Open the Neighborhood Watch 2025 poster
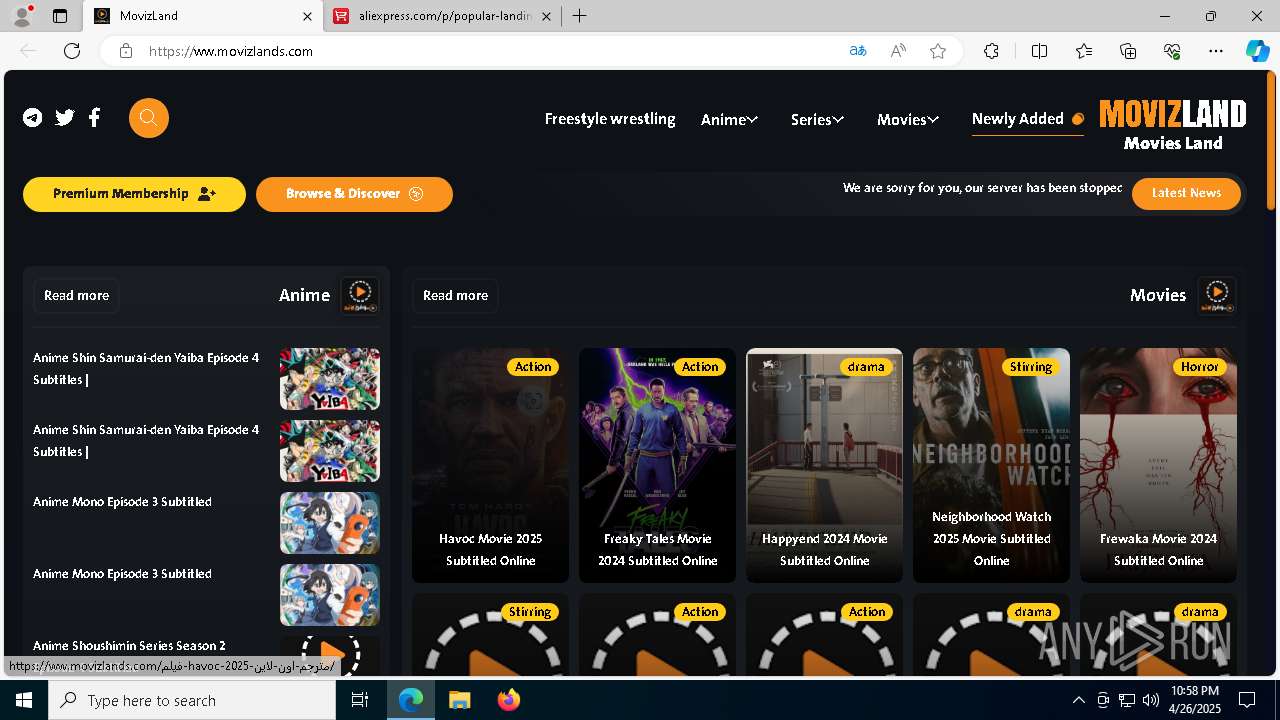Screen dimensions: 1280x720 coord(991,465)
